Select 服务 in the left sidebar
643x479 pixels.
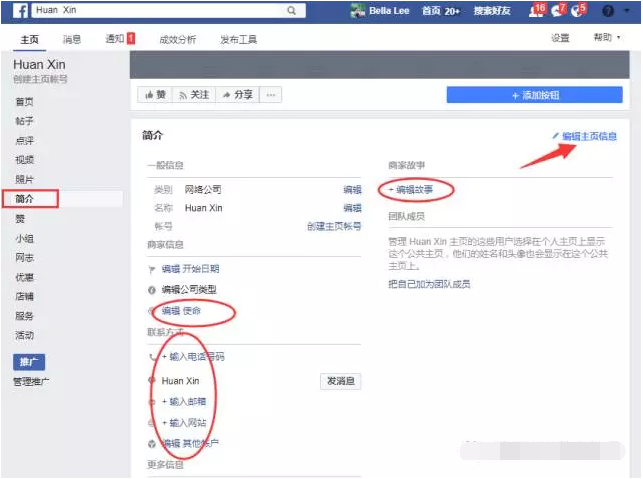24,316
